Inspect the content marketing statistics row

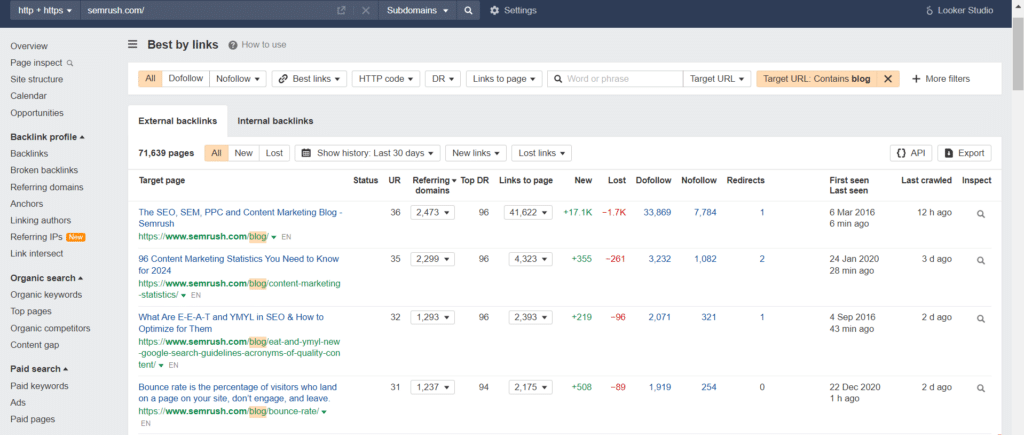coord(980,260)
